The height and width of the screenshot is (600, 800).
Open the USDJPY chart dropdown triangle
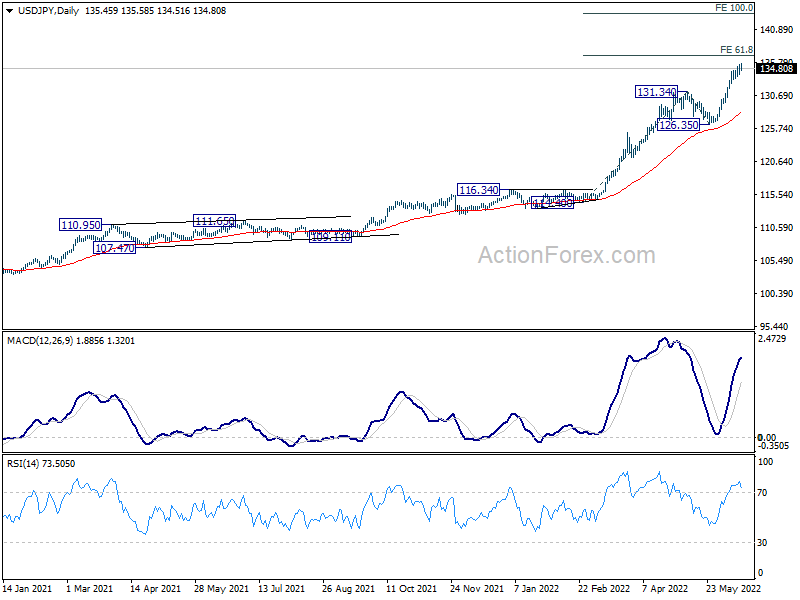(10, 11)
